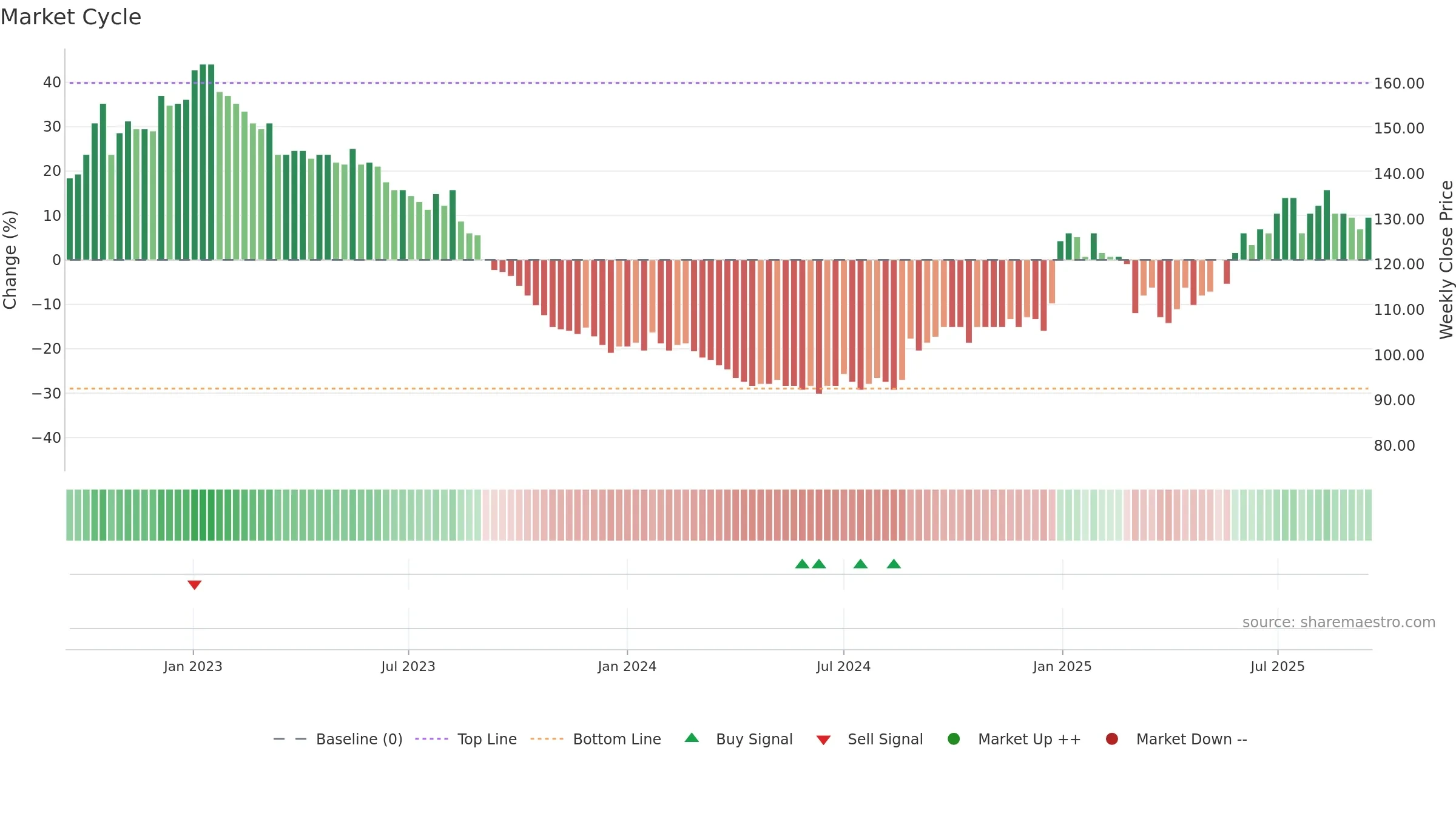Image resolution: width=1456 pixels, height=819 pixels.
Task: Click the '−40' change axis label
Action: [x=47, y=437]
